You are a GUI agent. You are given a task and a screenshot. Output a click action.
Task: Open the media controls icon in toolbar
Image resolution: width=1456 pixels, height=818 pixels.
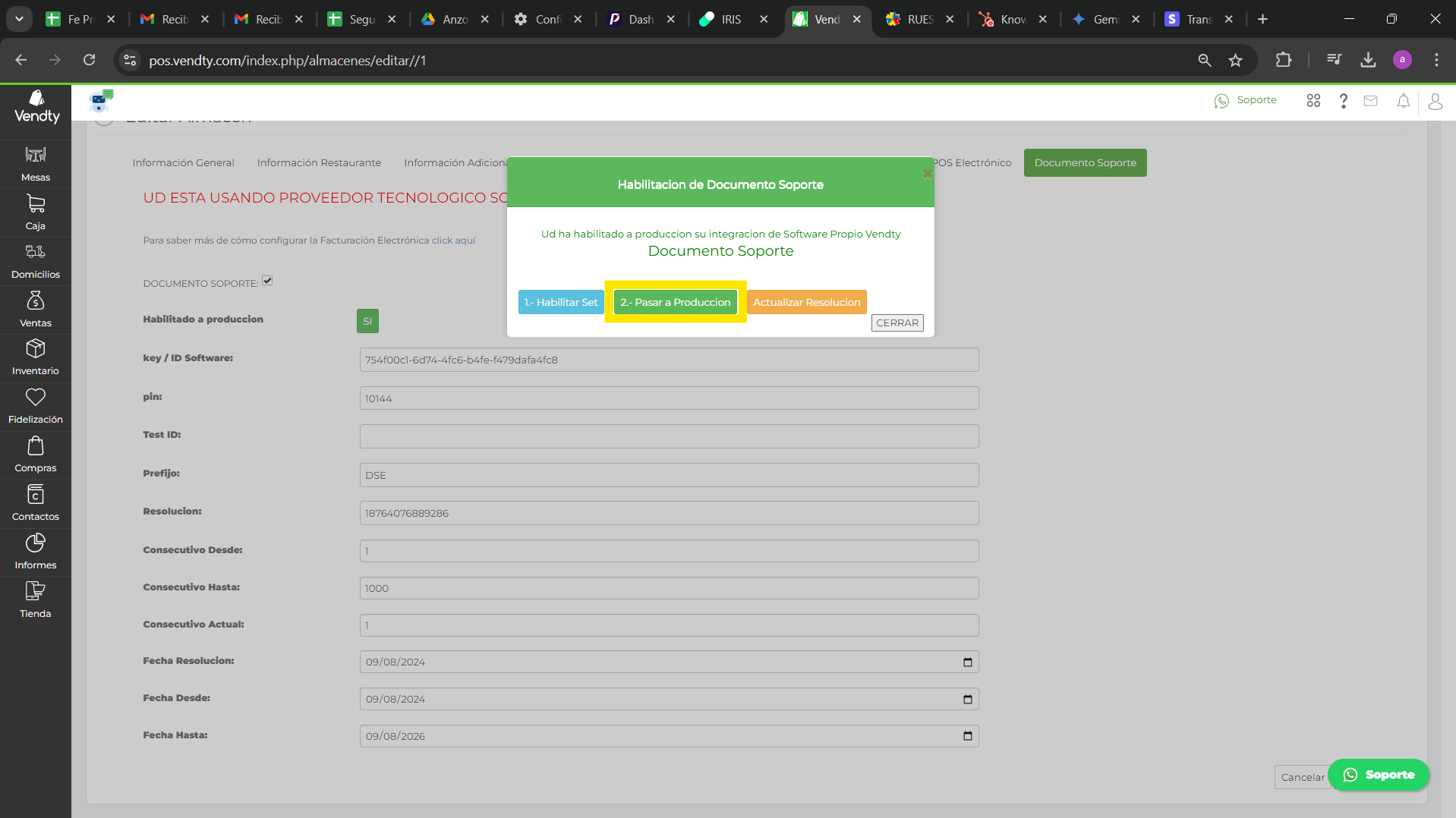pos(1334,60)
